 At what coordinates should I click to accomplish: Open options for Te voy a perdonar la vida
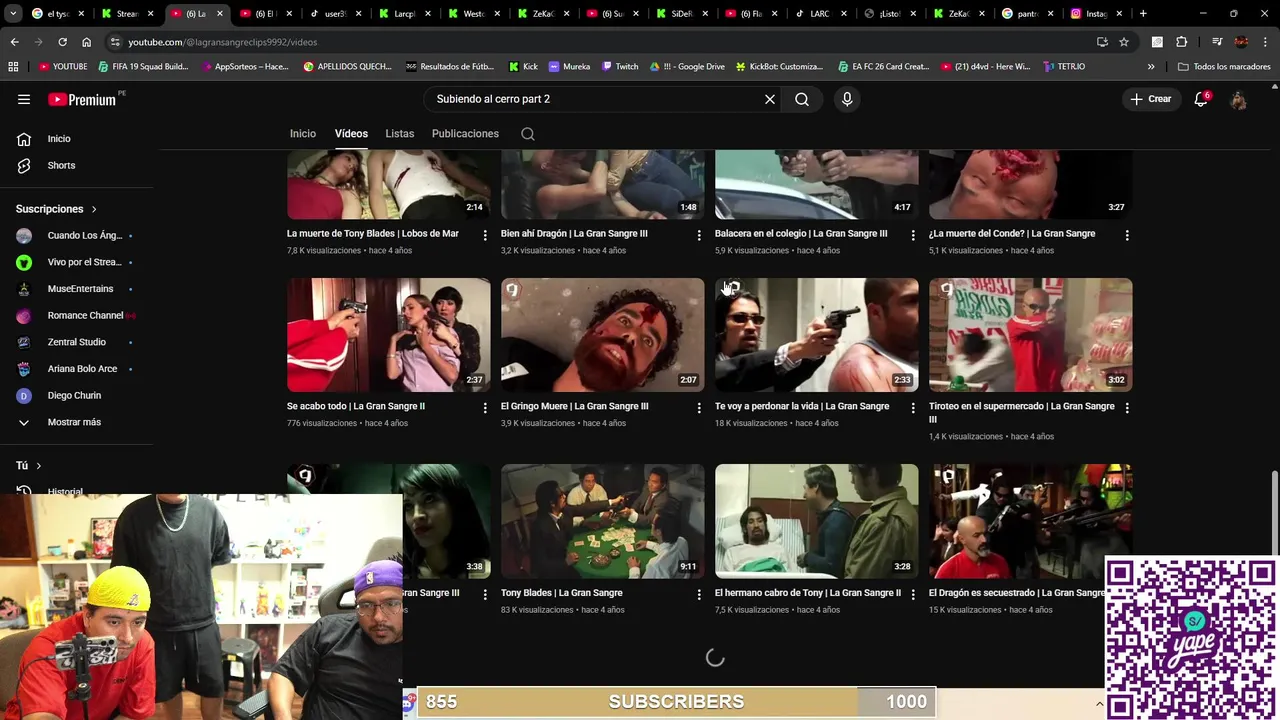pos(913,408)
